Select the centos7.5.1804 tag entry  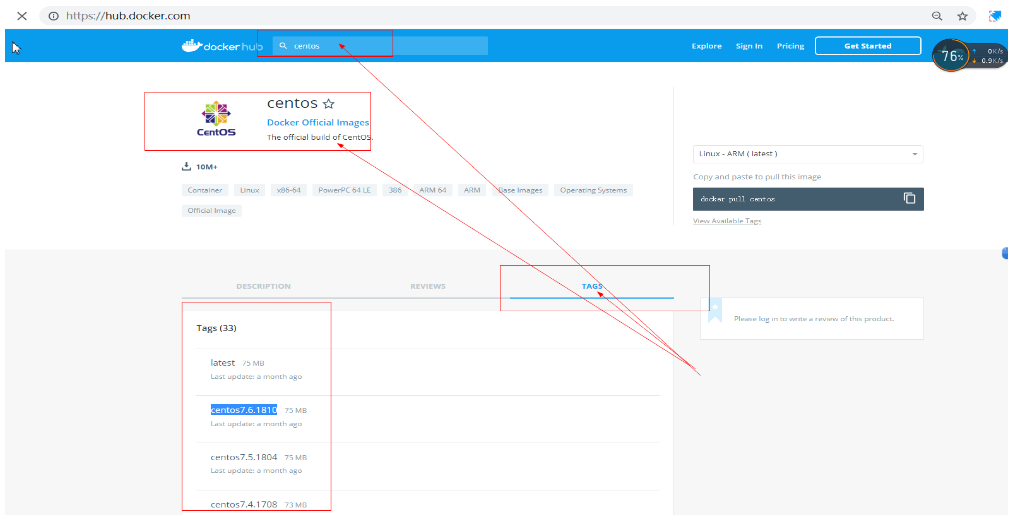point(244,457)
